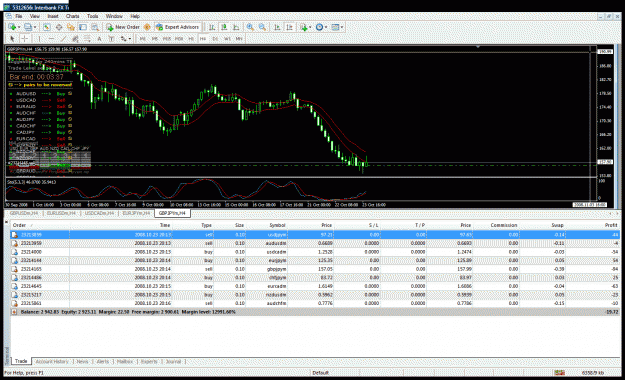This screenshot has width=625, height=380.
Task: Click the New Order button
Action: tap(123, 27)
